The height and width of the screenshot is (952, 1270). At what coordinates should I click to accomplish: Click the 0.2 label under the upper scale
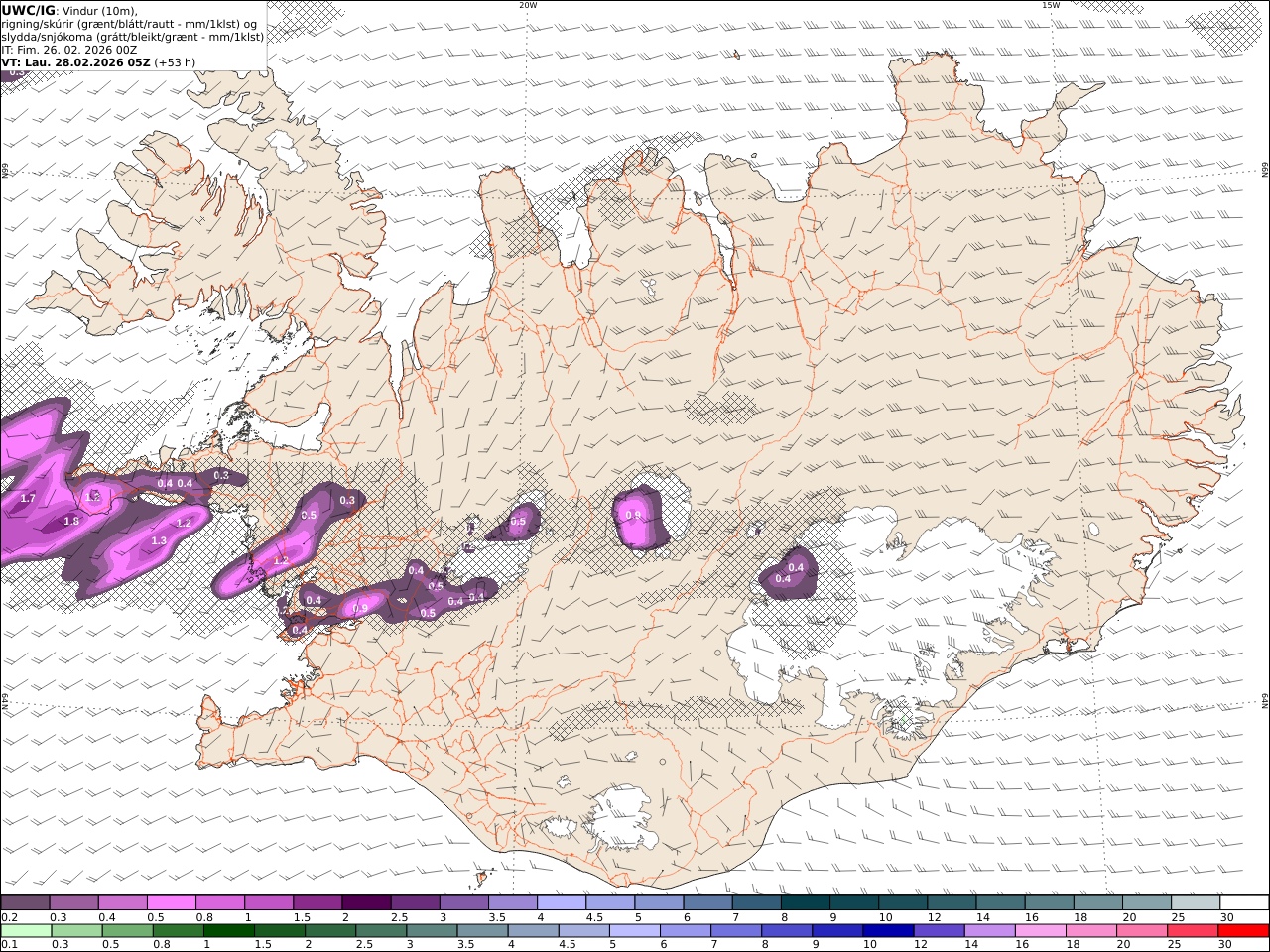click(8, 917)
